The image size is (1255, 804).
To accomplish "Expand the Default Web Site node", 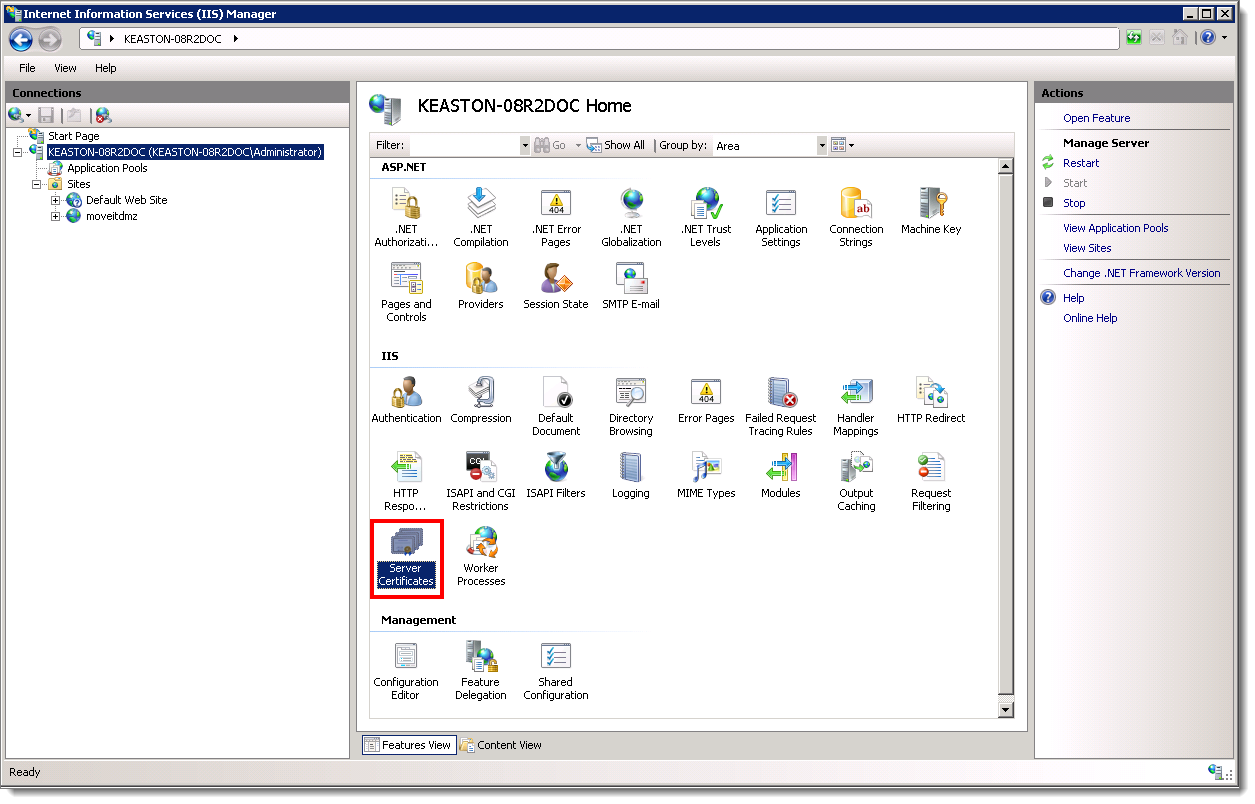I will point(56,199).
